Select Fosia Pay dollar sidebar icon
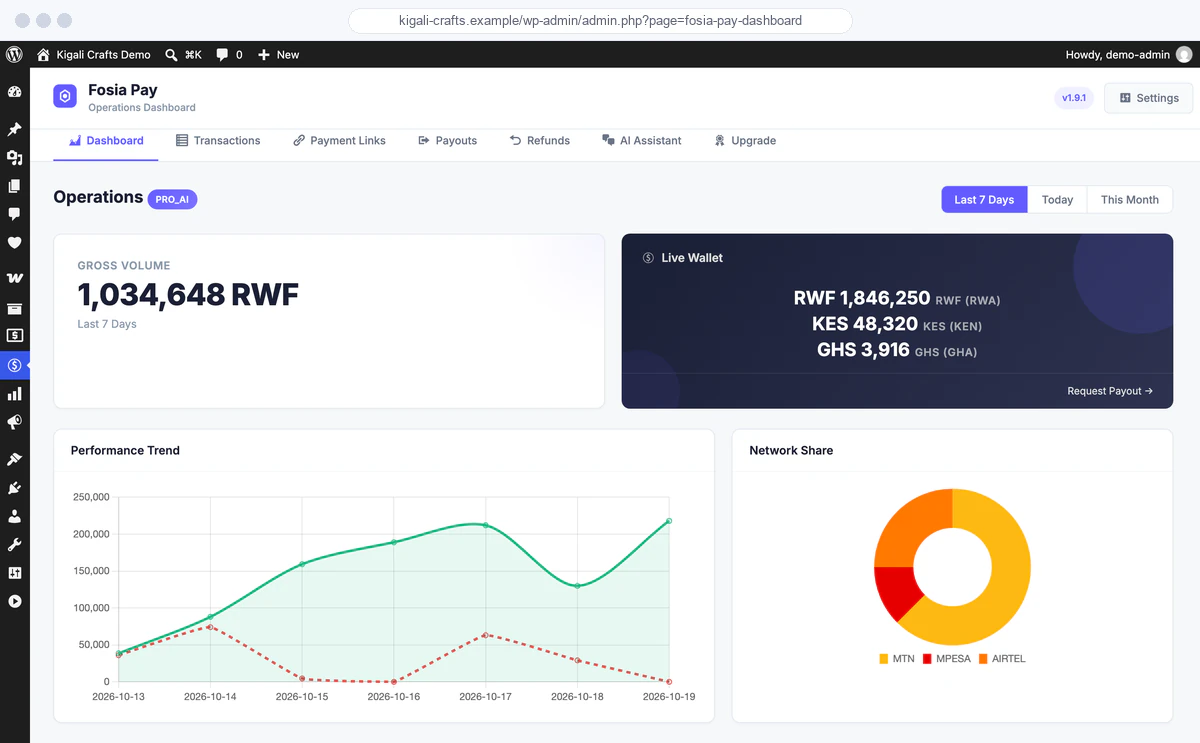The image size is (1200, 743). pyautogui.click(x=14, y=365)
